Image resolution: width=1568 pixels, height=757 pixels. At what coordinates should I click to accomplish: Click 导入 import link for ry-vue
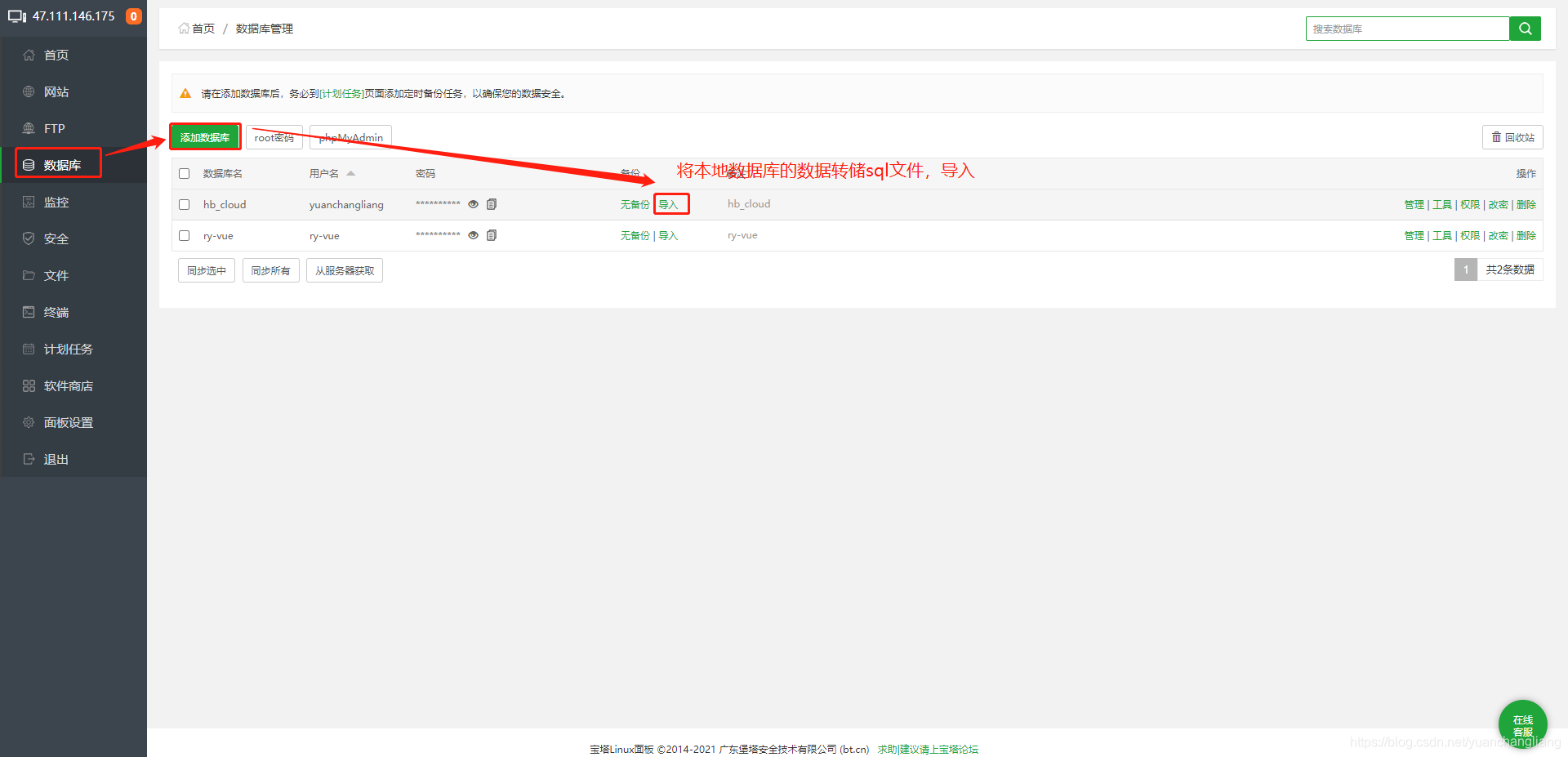[x=668, y=235]
